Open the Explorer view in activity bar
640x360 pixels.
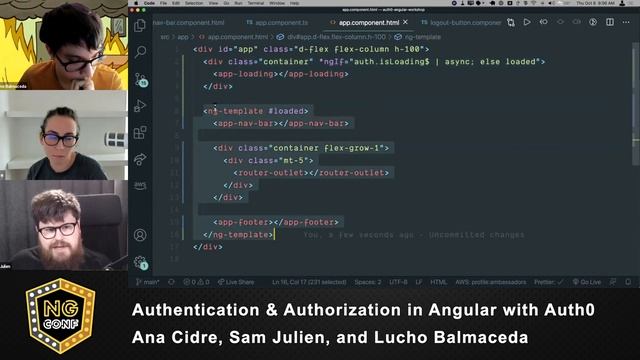[140, 25]
